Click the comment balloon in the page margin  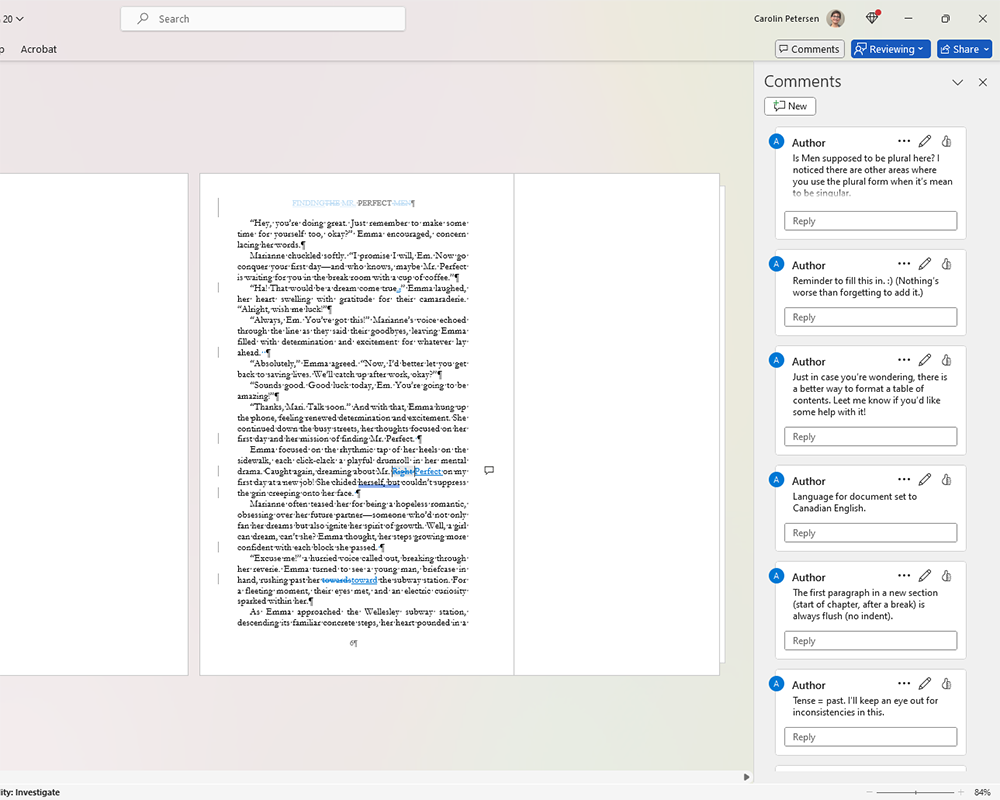(489, 470)
